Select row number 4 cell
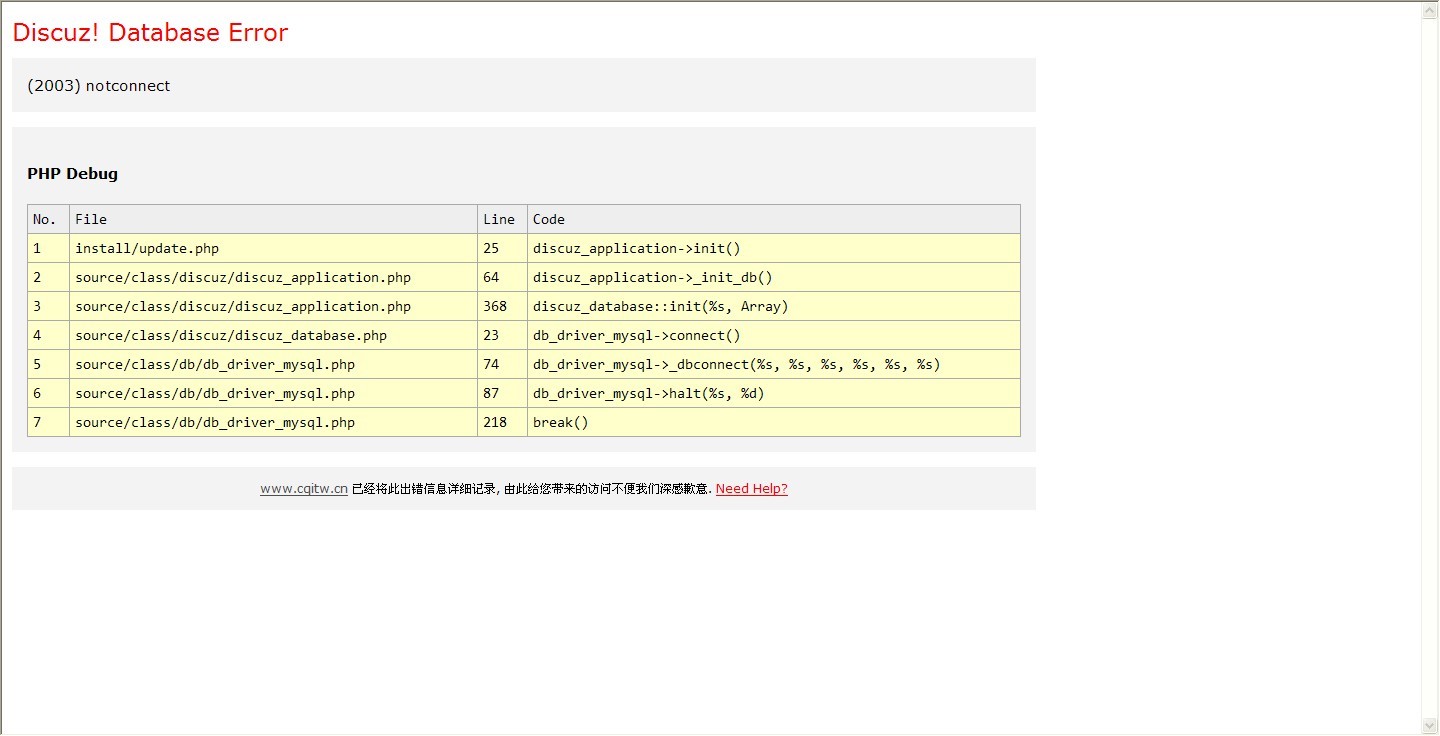This screenshot has height=736, width=1440. point(48,335)
